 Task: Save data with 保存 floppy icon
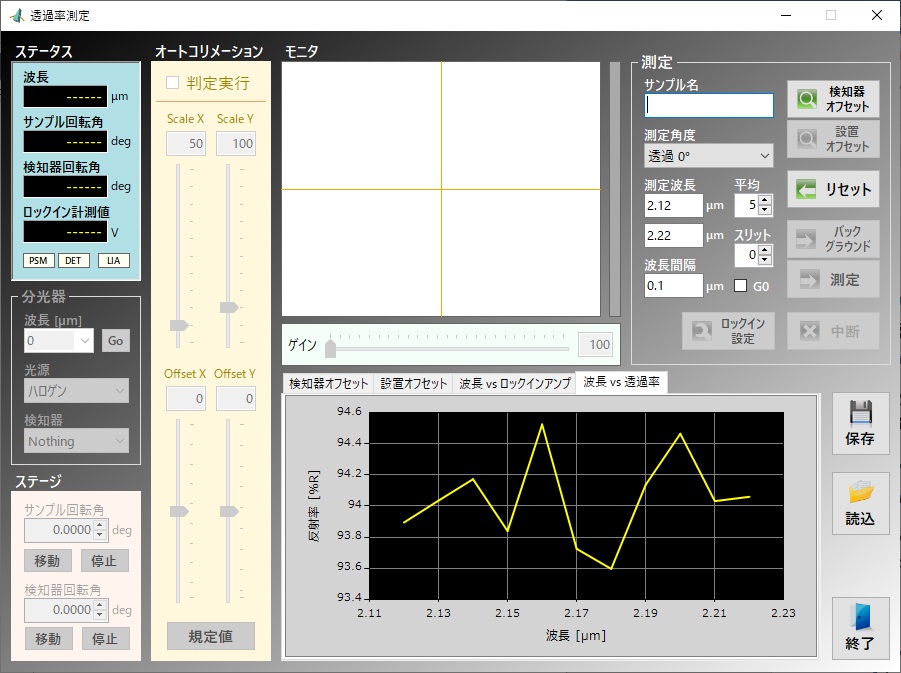point(860,424)
